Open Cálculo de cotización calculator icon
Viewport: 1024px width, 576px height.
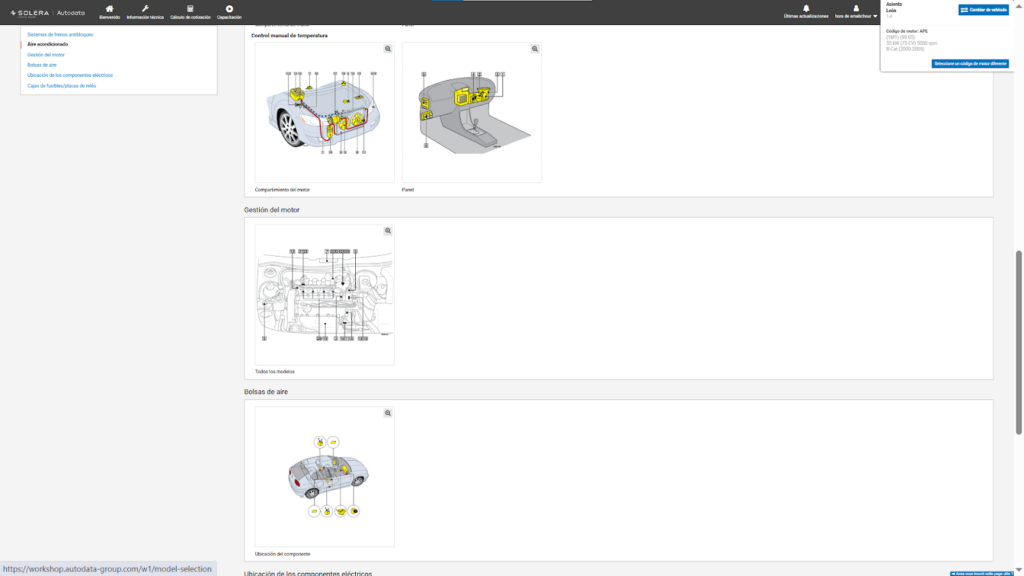190,9
